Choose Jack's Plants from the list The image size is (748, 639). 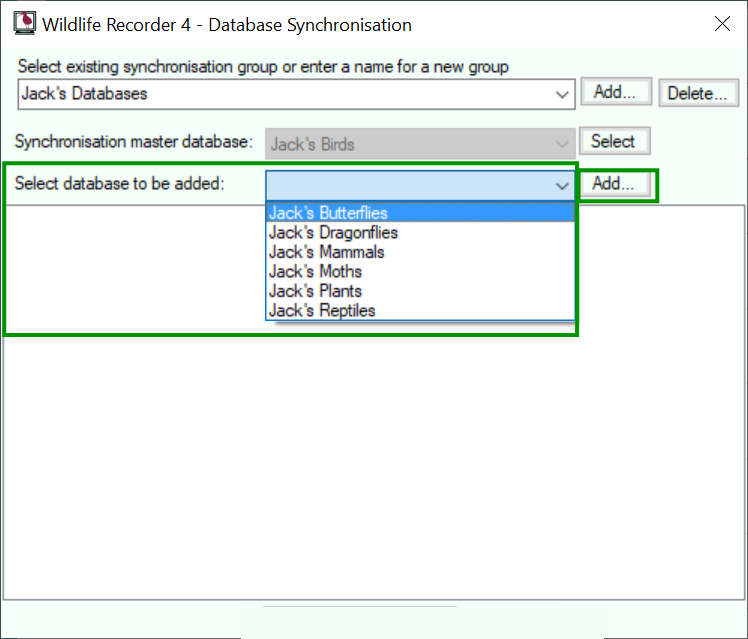click(420, 291)
